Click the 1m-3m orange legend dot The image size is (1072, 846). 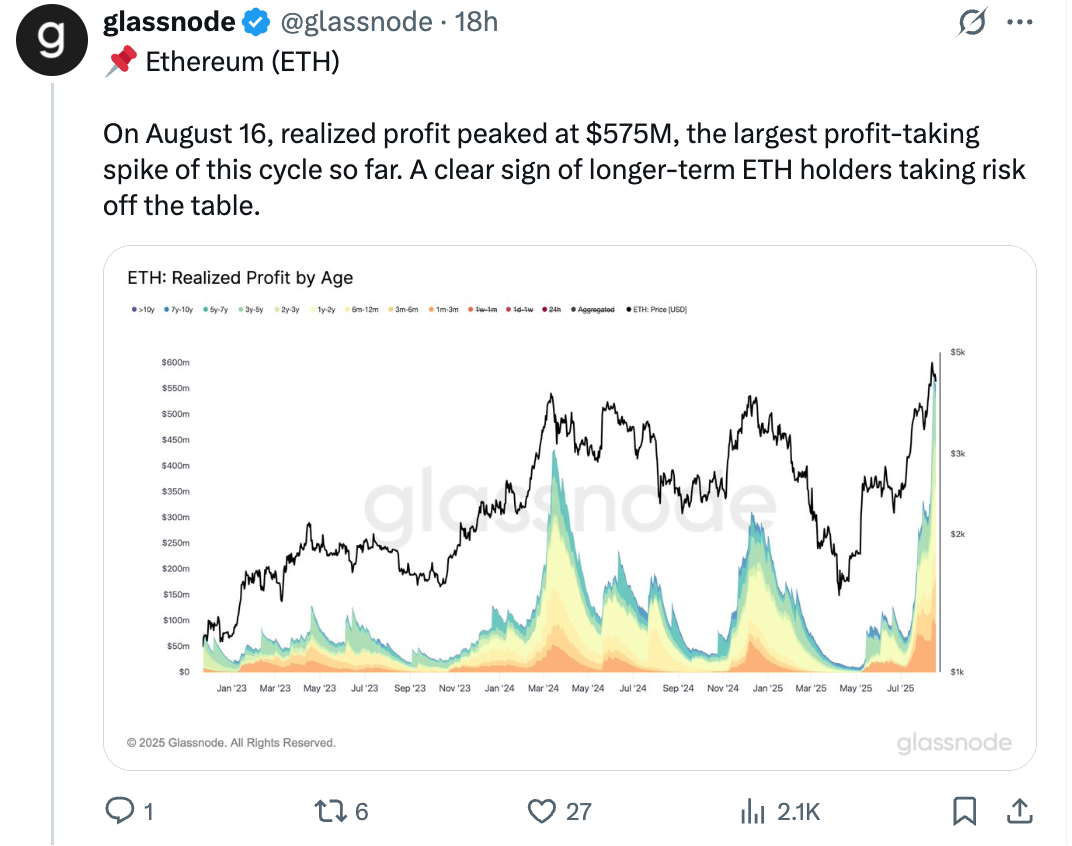click(x=431, y=310)
